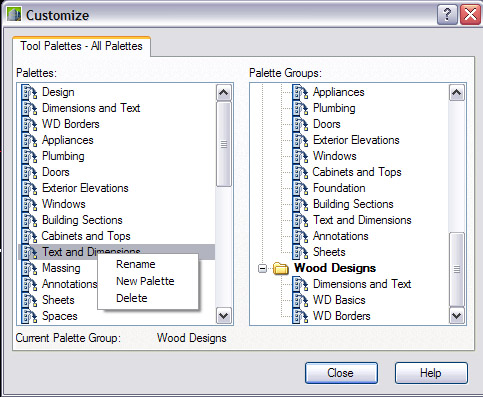Viewport: 483px width, 397px height.
Task: Click the palette icon beside Exterior Elevations in Palettes list
Action: 29,188
